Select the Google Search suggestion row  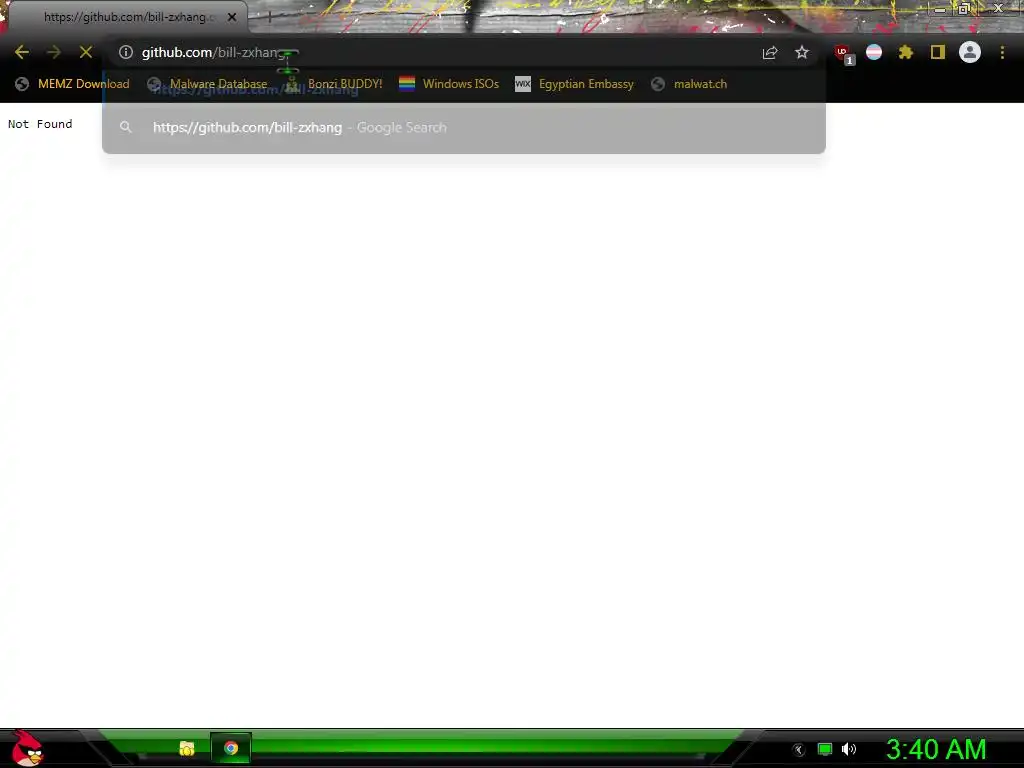tap(464, 127)
